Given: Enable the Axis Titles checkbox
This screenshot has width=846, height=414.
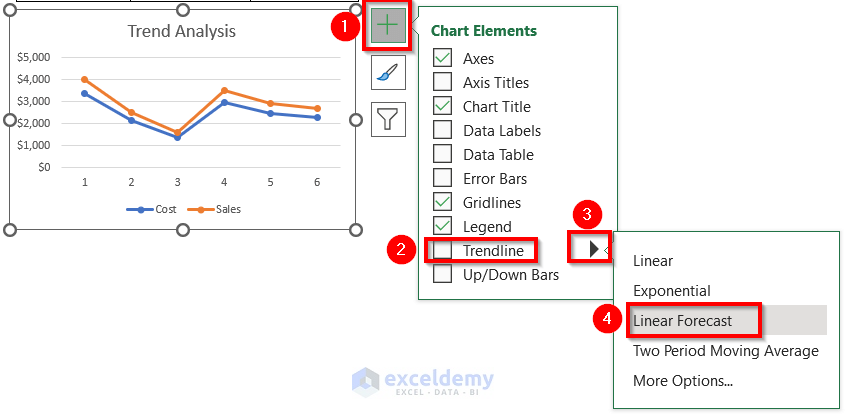Looking at the screenshot, I should (442, 83).
